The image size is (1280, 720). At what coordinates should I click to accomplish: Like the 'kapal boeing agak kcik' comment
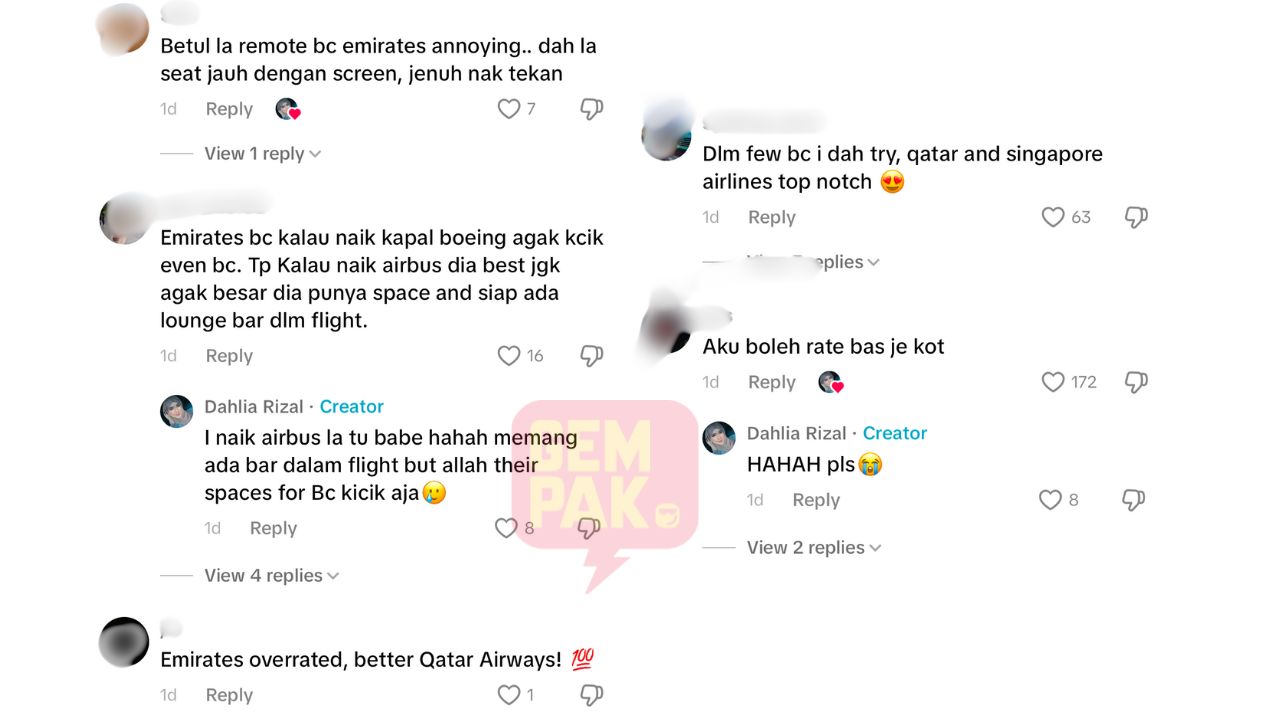(509, 356)
